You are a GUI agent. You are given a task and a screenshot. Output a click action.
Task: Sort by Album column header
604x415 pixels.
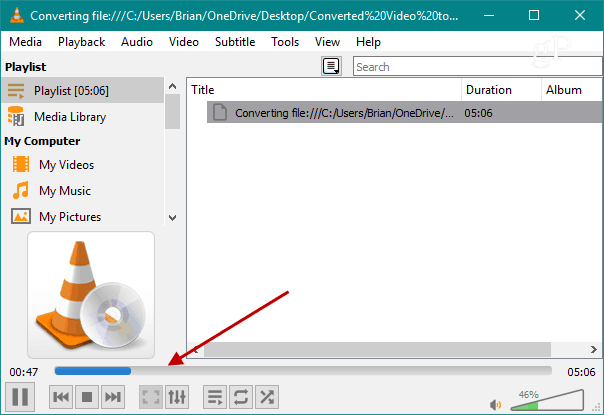[x=572, y=90]
